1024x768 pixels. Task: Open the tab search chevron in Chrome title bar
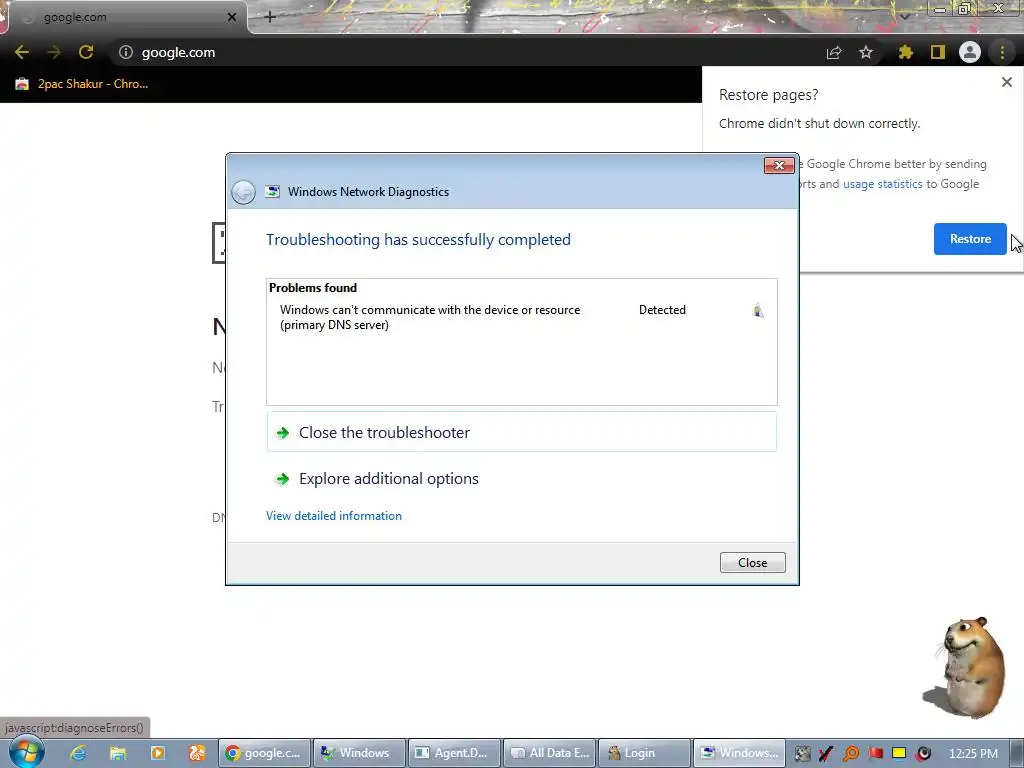tap(905, 16)
